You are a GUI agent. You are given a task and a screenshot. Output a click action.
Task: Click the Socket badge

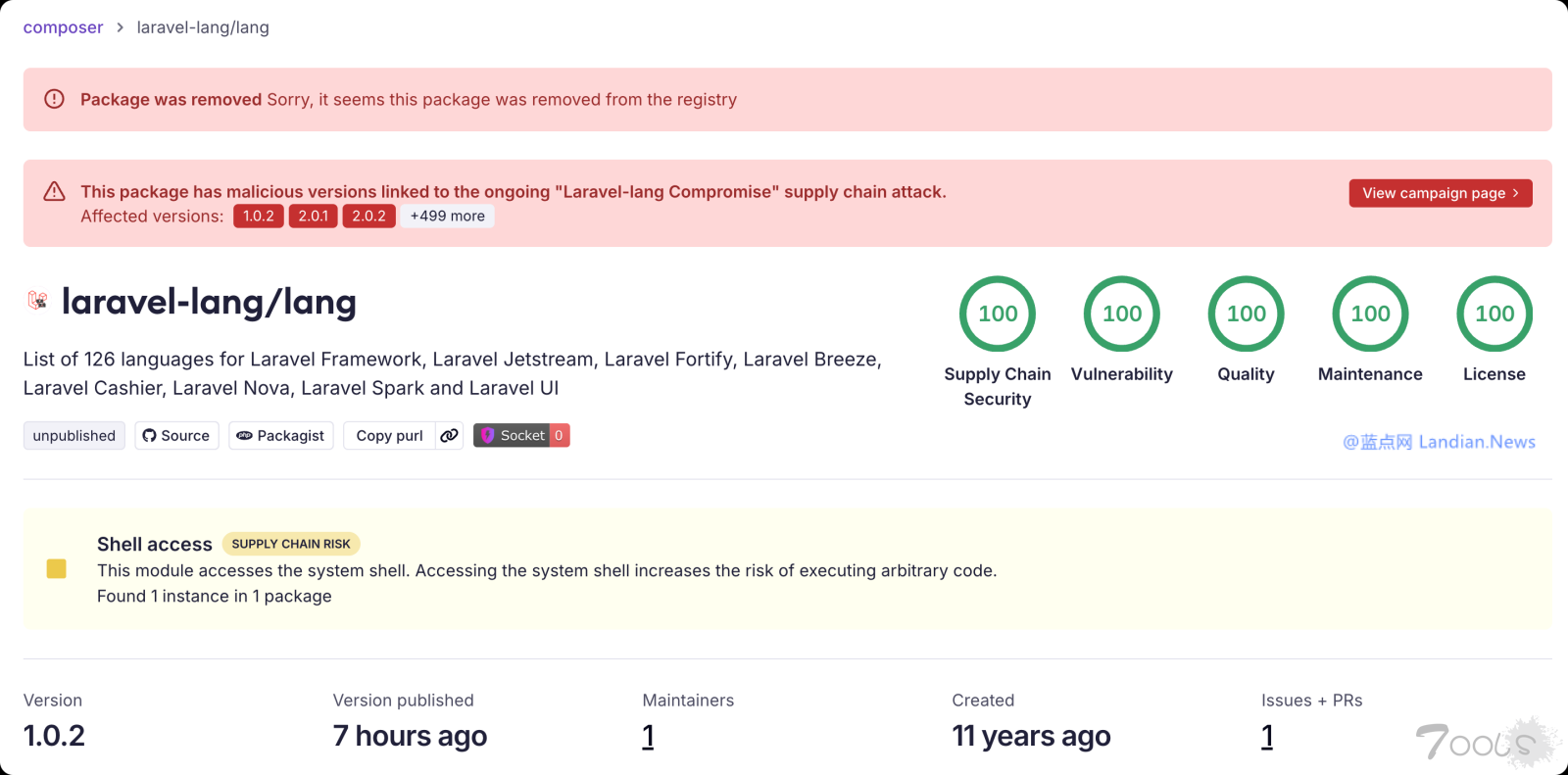[521, 436]
